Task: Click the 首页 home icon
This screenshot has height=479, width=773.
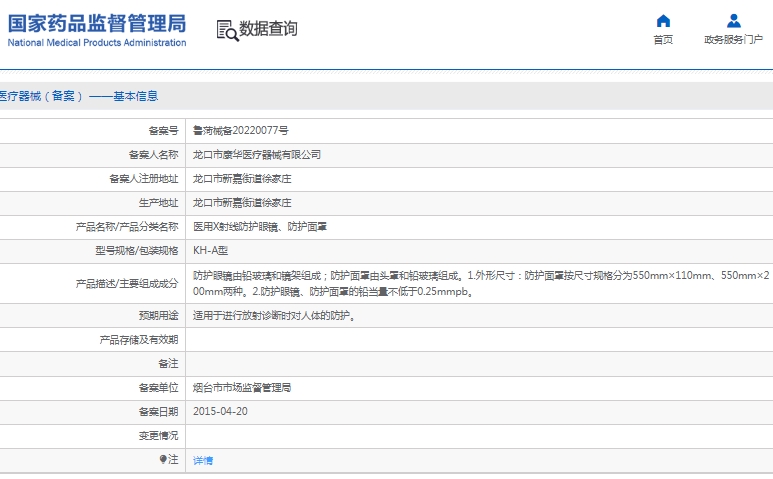Action: coord(663,21)
